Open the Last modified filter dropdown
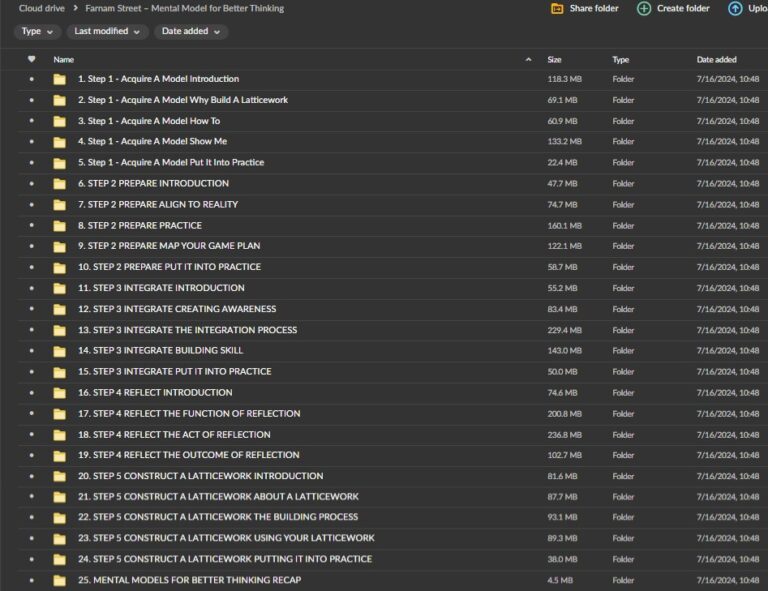This screenshot has height=591, width=768. (x=108, y=32)
